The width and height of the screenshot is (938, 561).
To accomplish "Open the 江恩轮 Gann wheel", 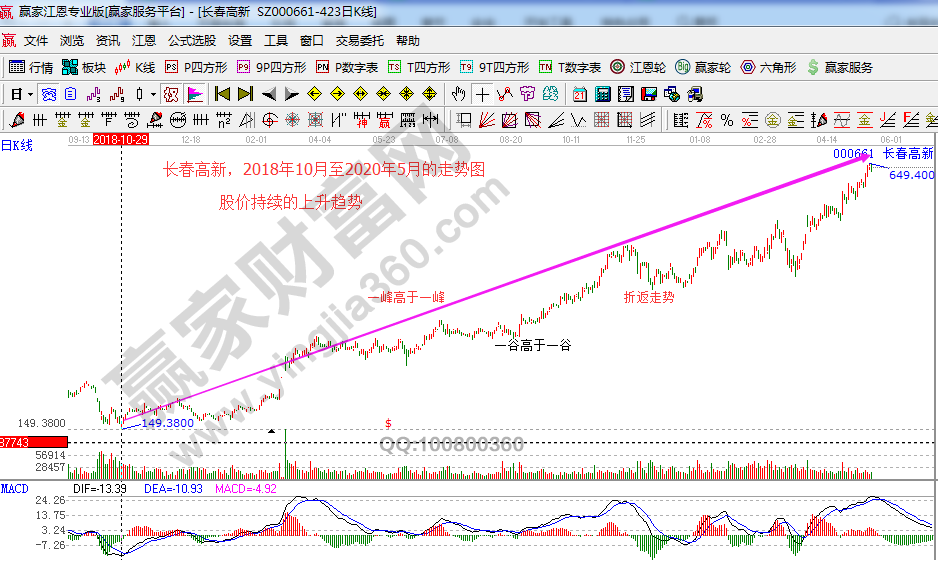I will [638, 68].
